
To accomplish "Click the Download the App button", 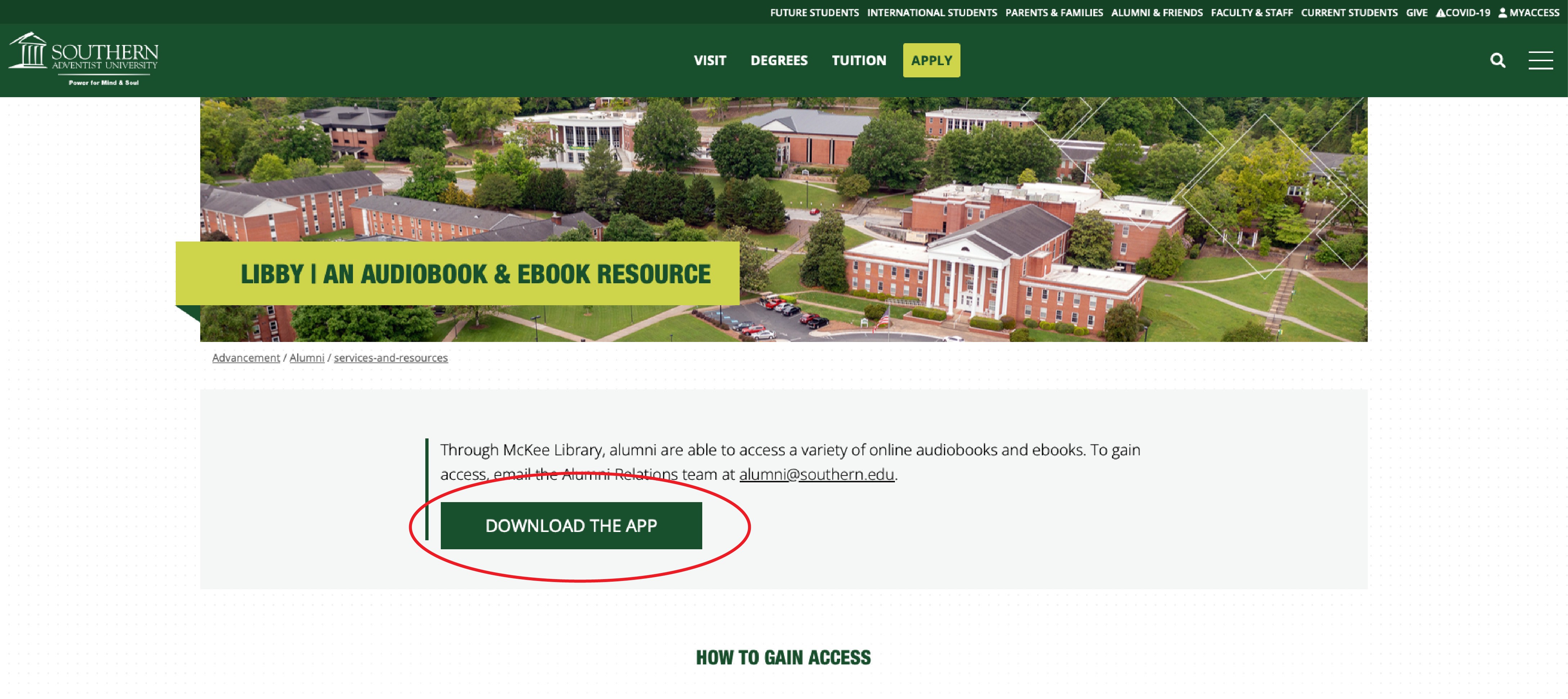I will tap(570, 526).
